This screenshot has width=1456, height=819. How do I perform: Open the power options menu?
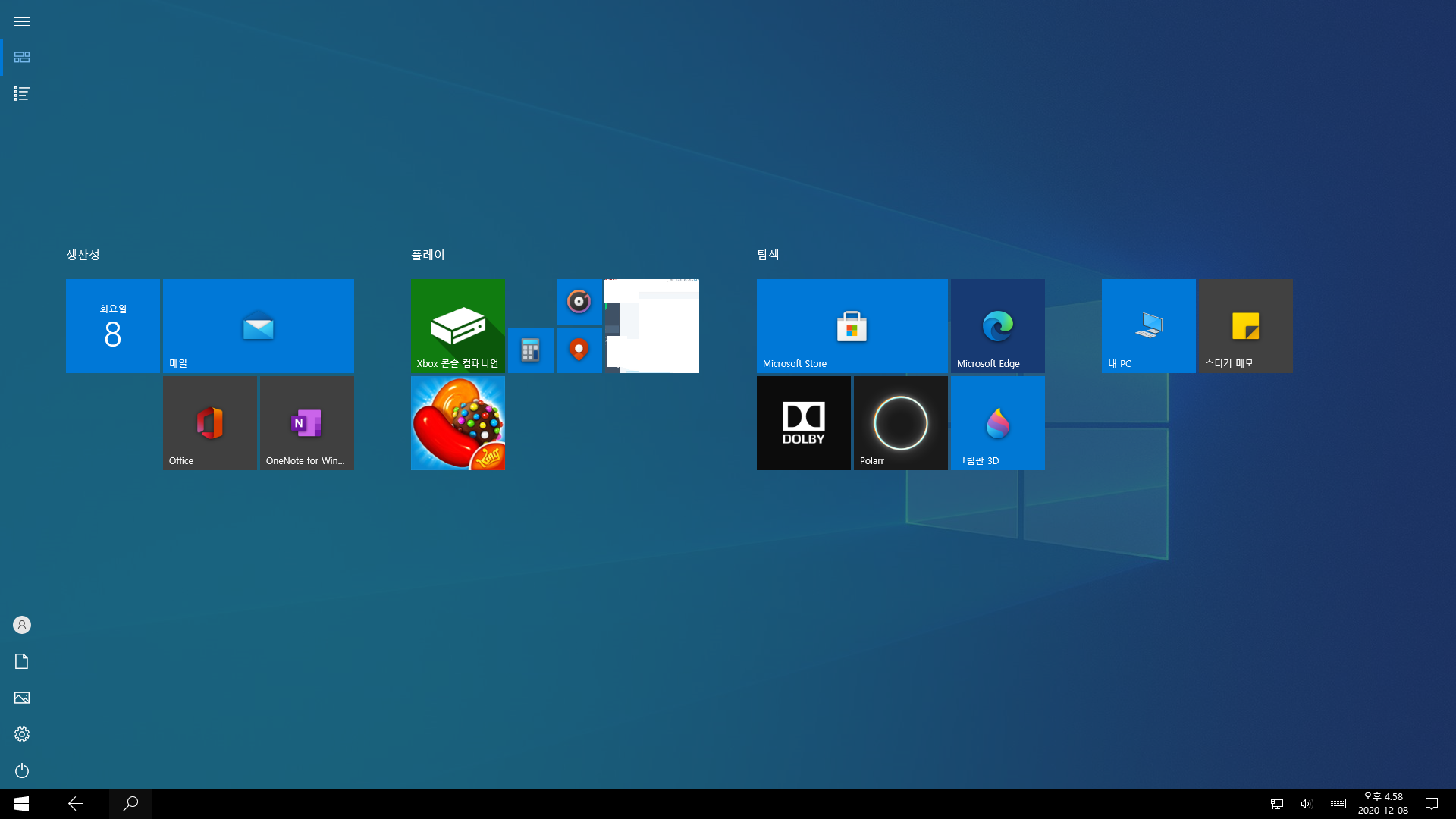(x=22, y=770)
